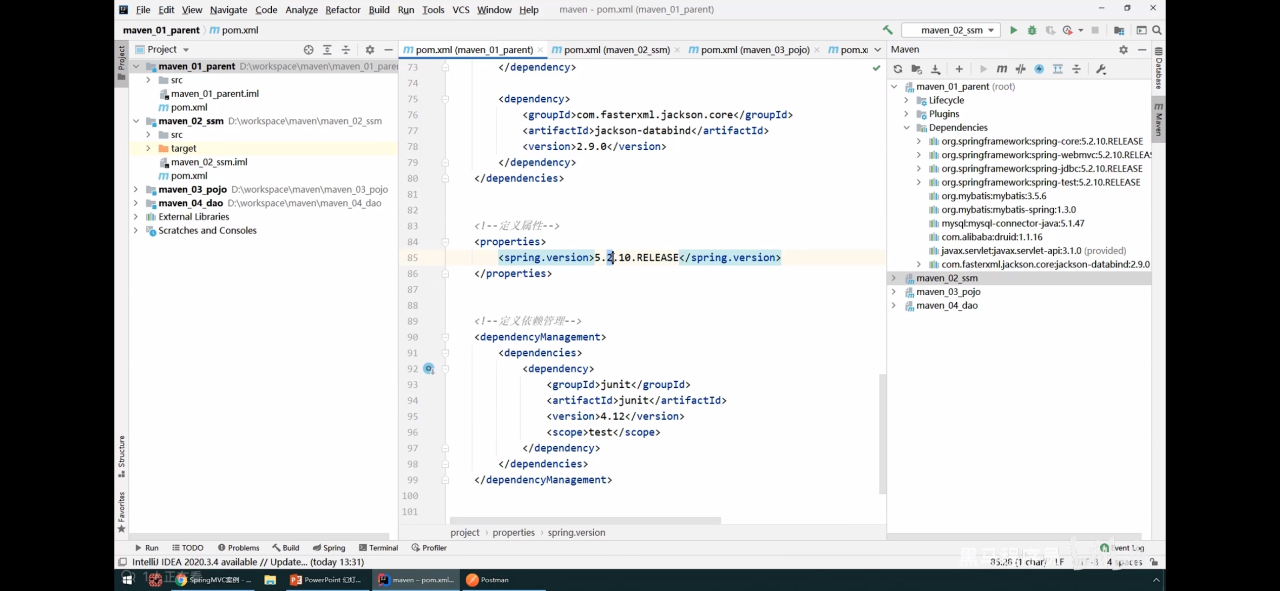Open PowerPoint from the Windows taskbar
The height and width of the screenshot is (591, 1280).
pos(325,580)
